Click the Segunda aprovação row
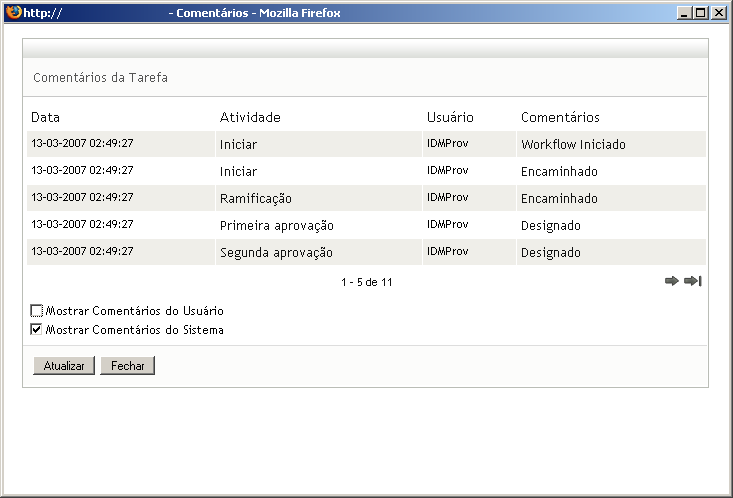The height and width of the screenshot is (498, 733). tap(276, 252)
